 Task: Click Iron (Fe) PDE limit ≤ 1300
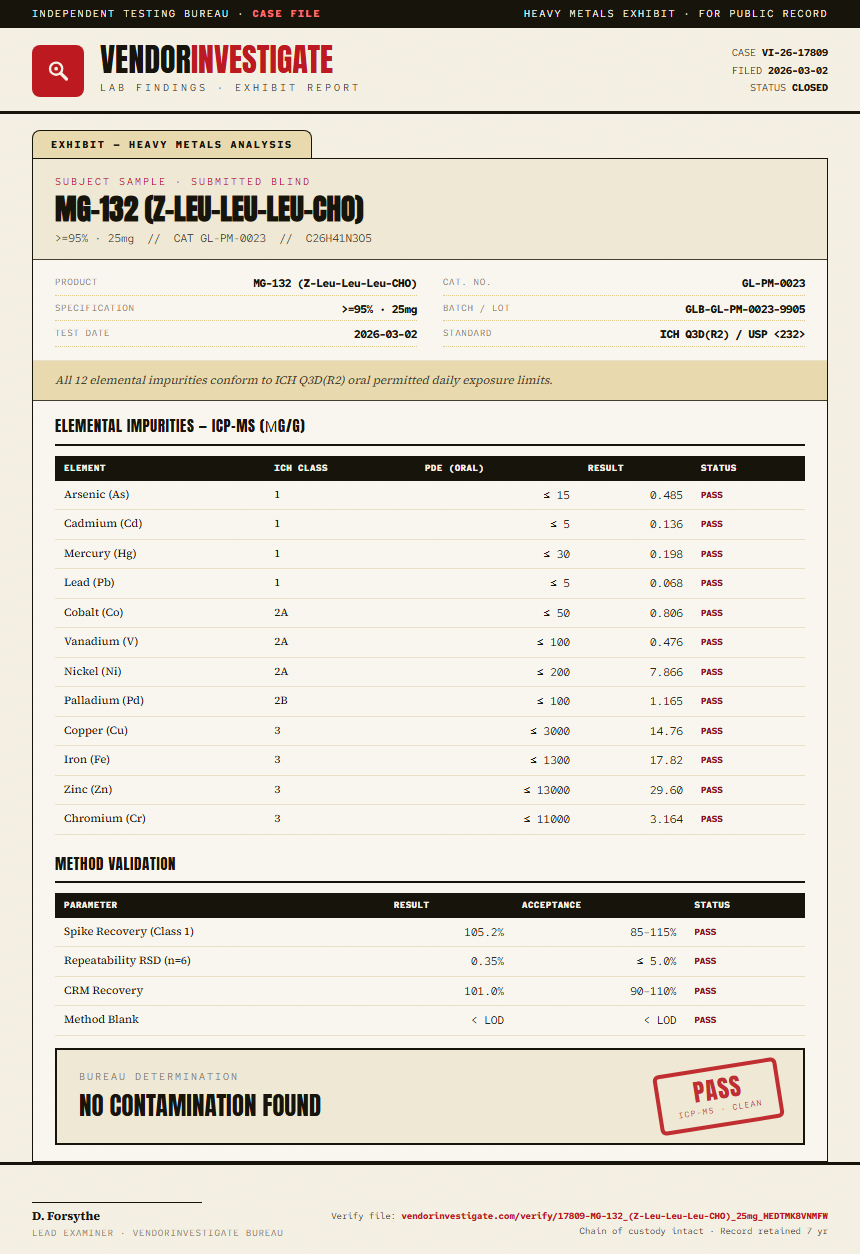550,760
